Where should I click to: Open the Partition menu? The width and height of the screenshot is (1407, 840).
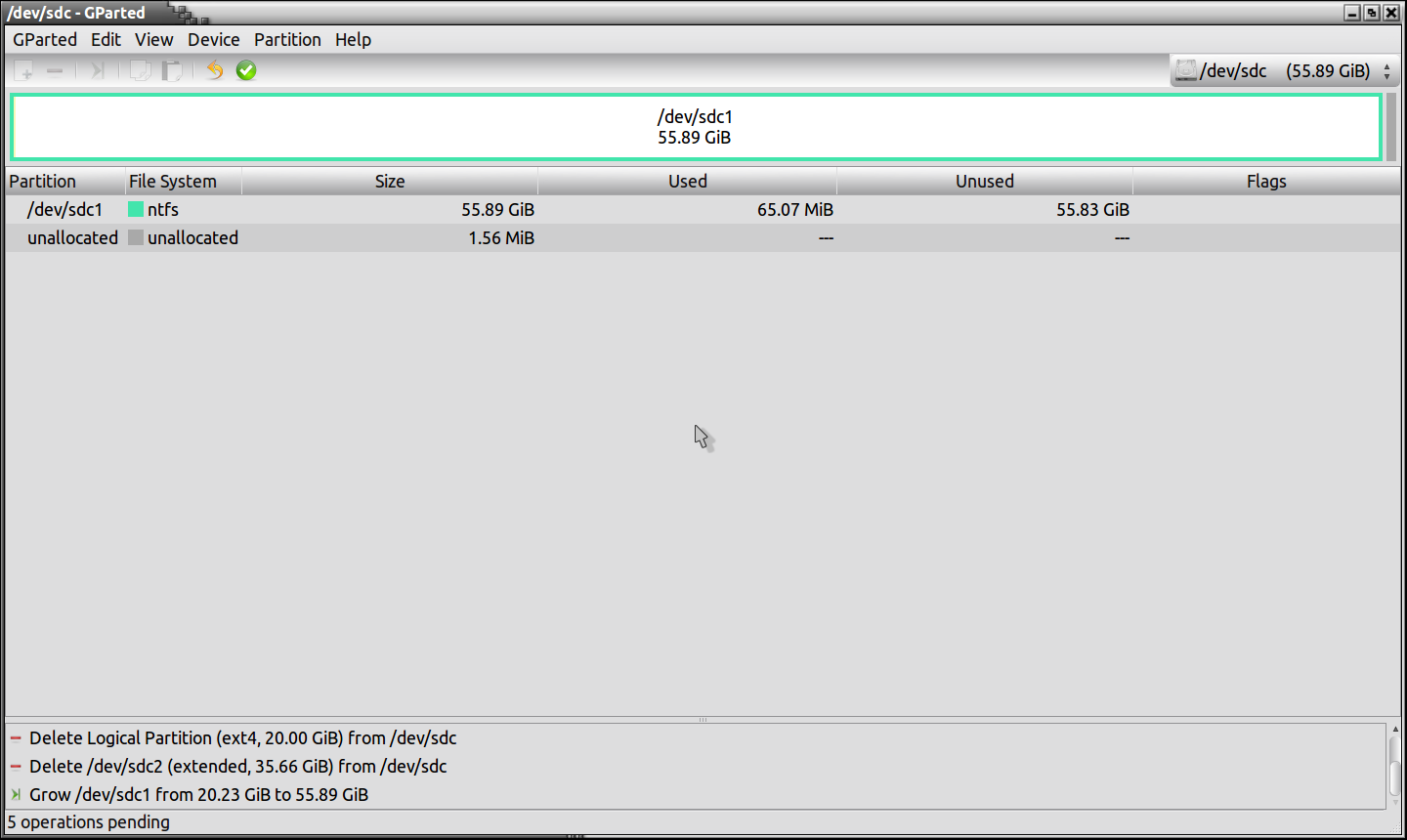coord(287,39)
